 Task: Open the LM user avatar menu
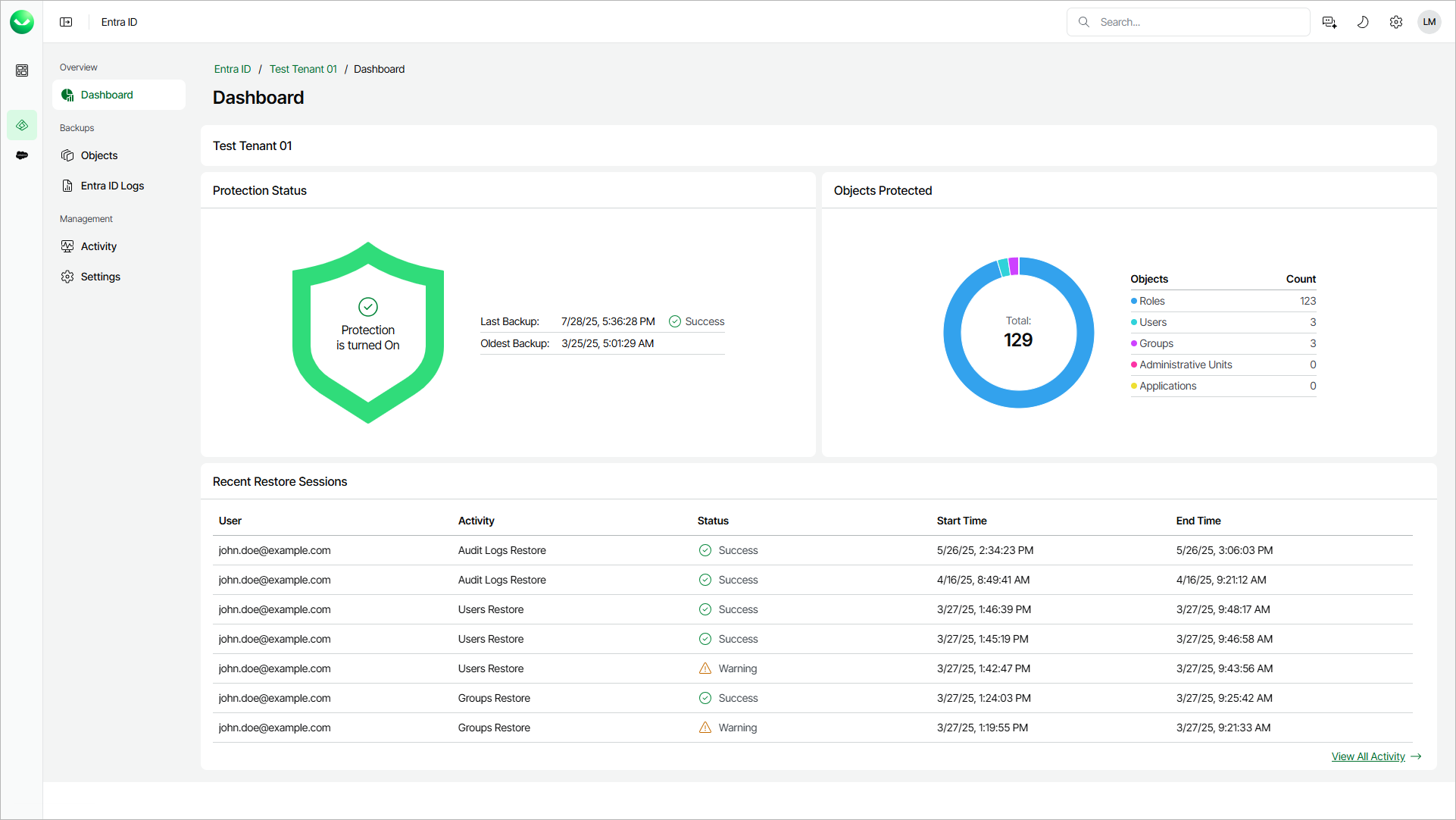pyautogui.click(x=1429, y=22)
